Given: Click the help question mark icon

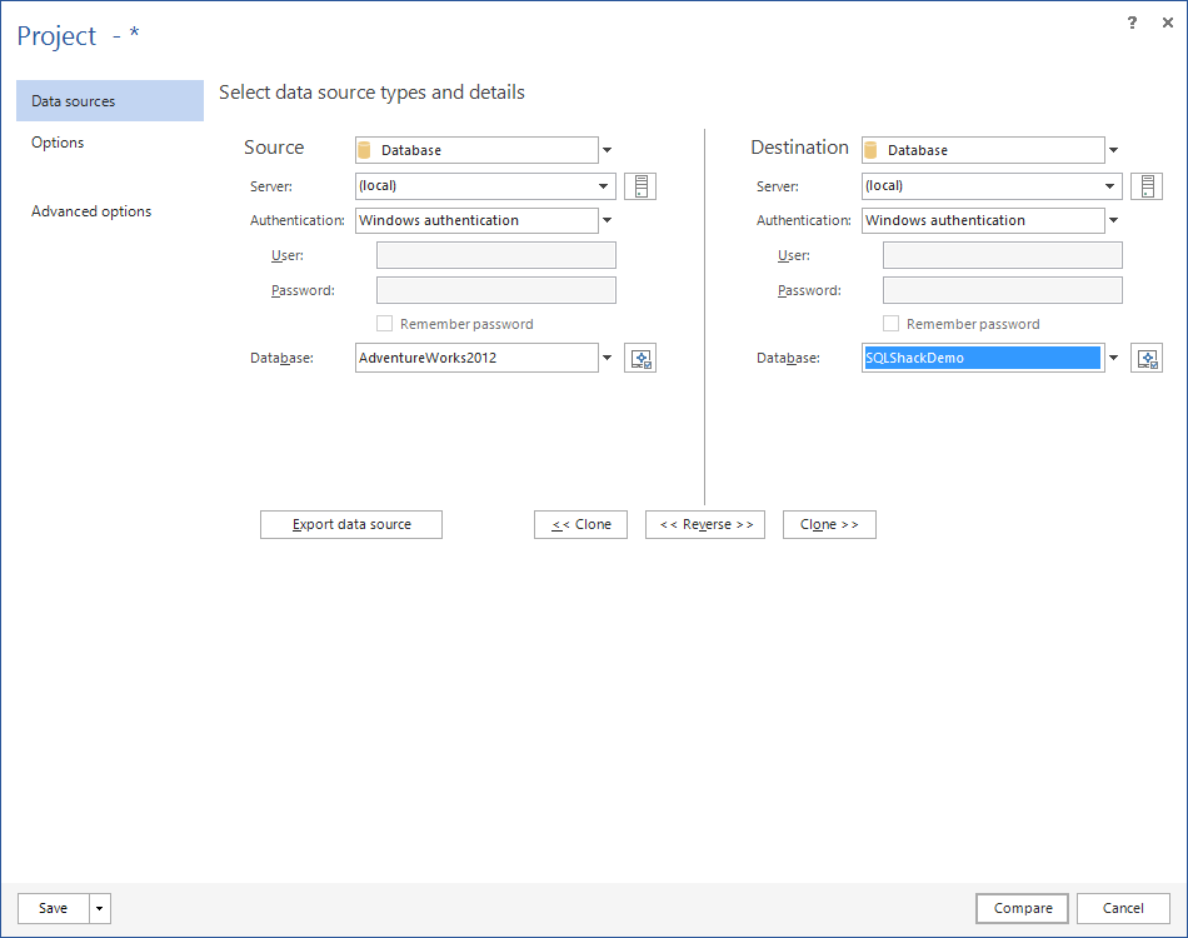Looking at the screenshot, I should (x=1132, y=23).
